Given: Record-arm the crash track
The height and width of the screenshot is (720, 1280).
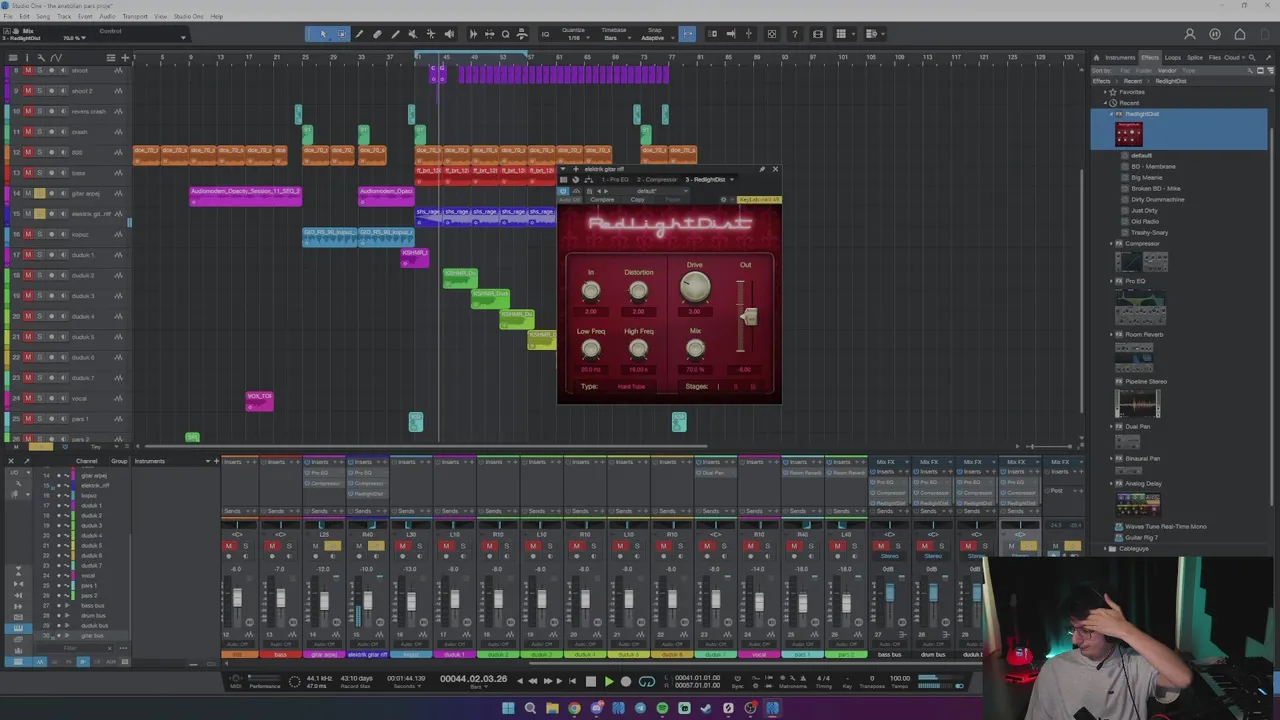Looking at the screenshot, I should [52, 132].
